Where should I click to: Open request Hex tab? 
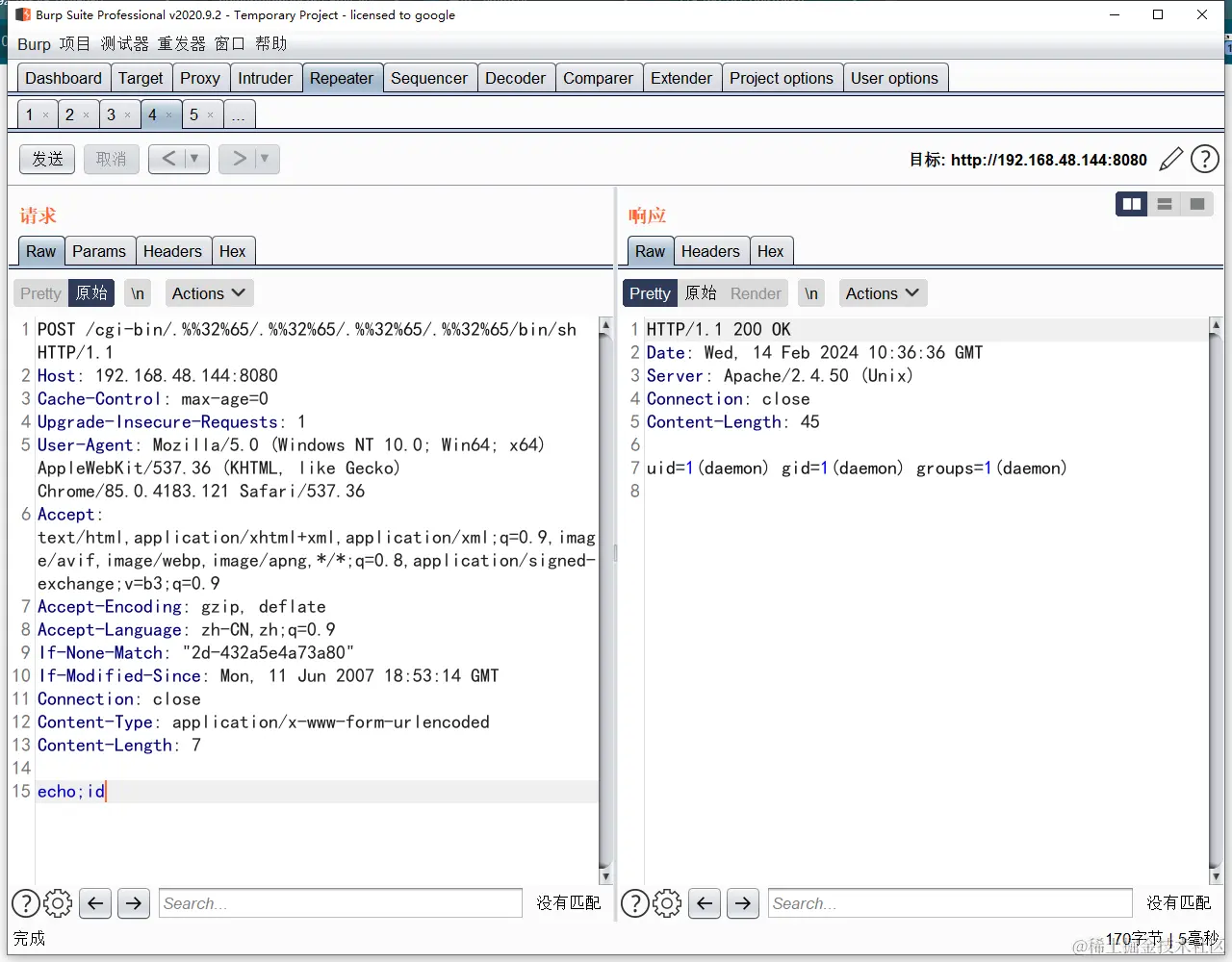(x=233, y=251)
